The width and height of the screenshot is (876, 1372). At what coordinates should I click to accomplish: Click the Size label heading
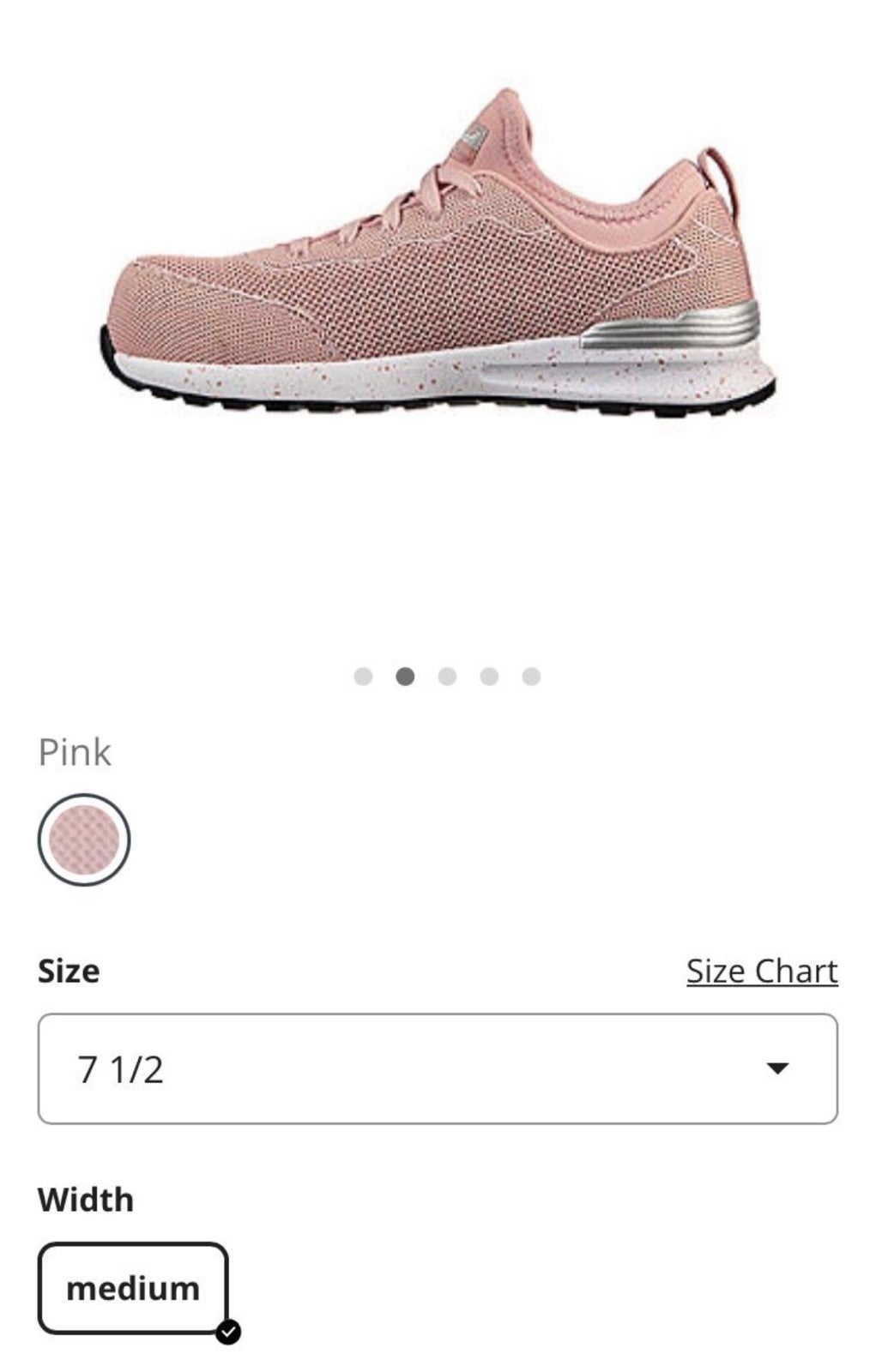69,971
